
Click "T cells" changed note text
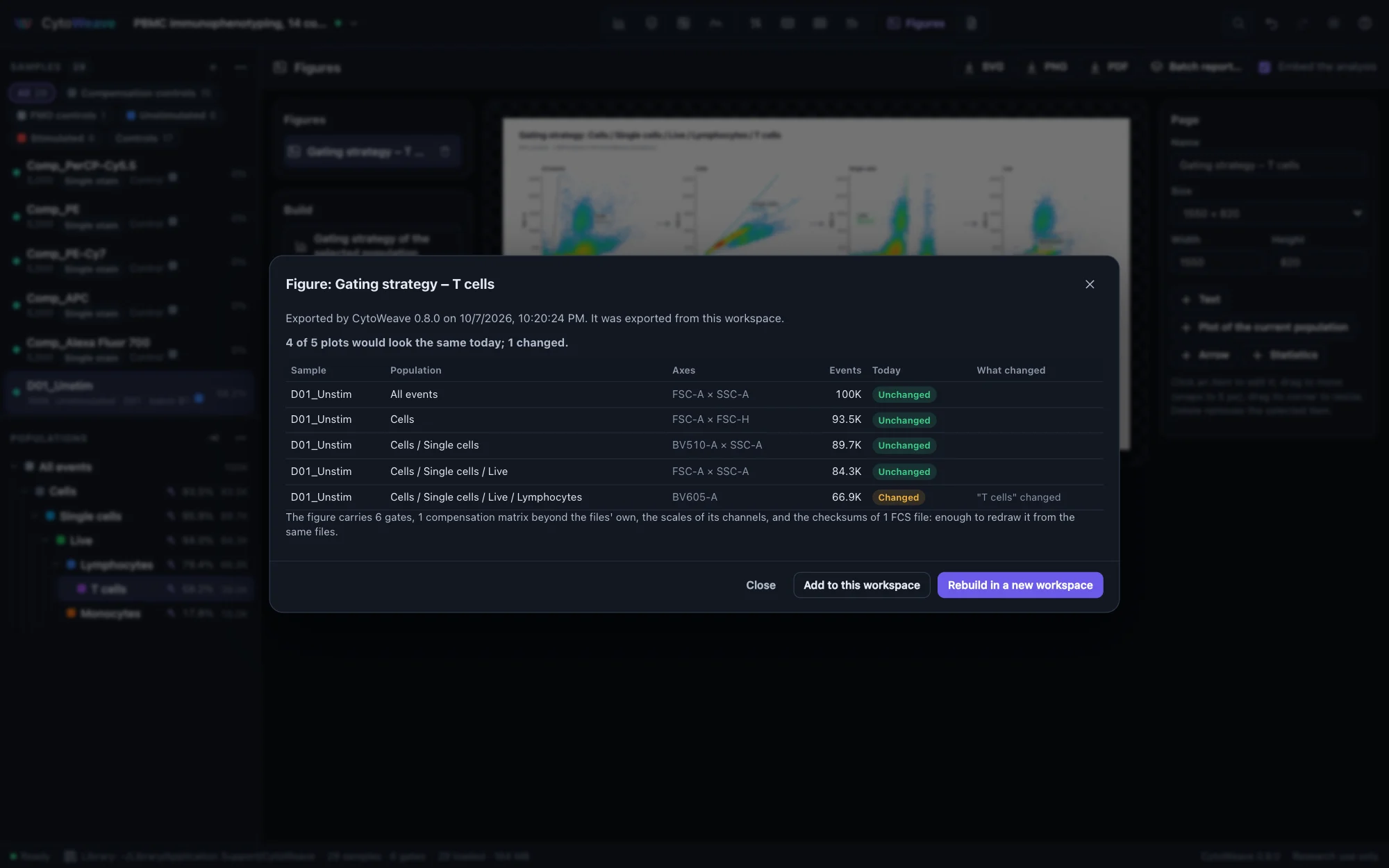[x=1018, y=497]
